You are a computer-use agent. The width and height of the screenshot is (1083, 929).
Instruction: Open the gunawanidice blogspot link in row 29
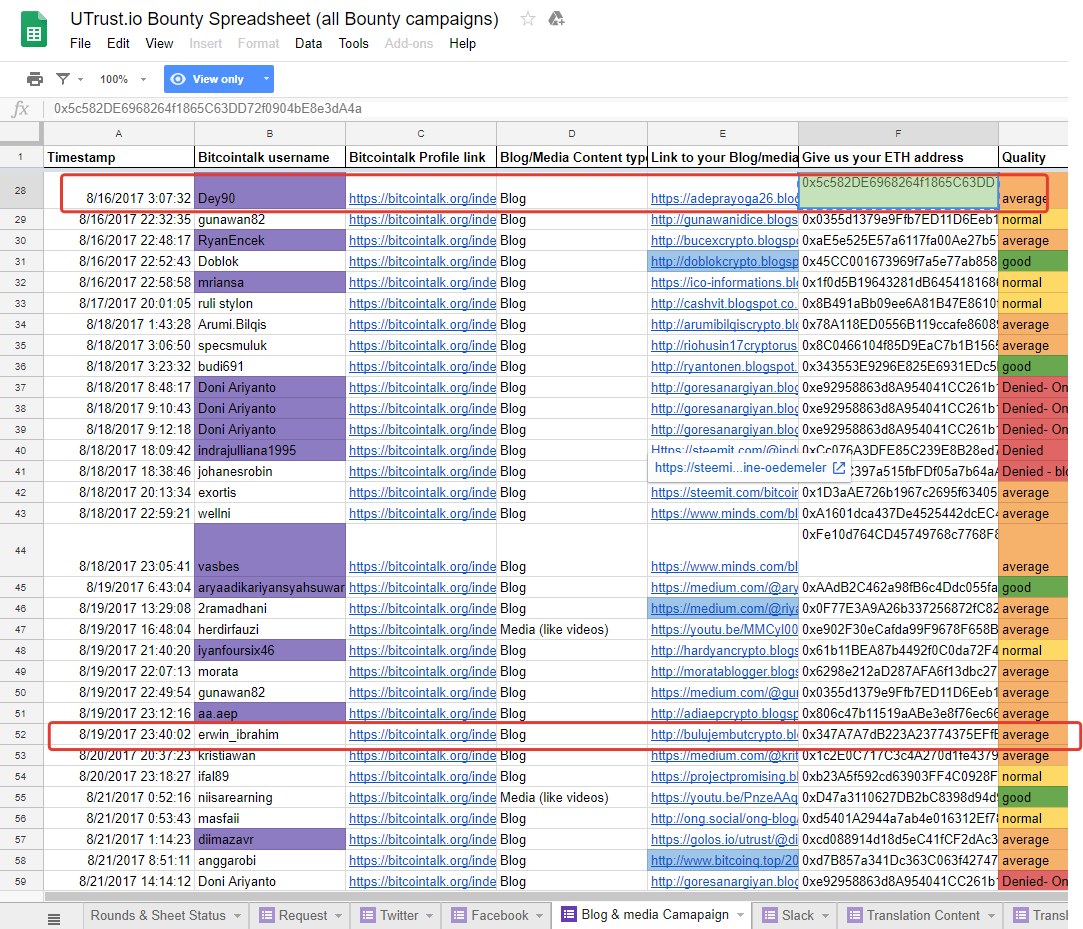[724, 220]
